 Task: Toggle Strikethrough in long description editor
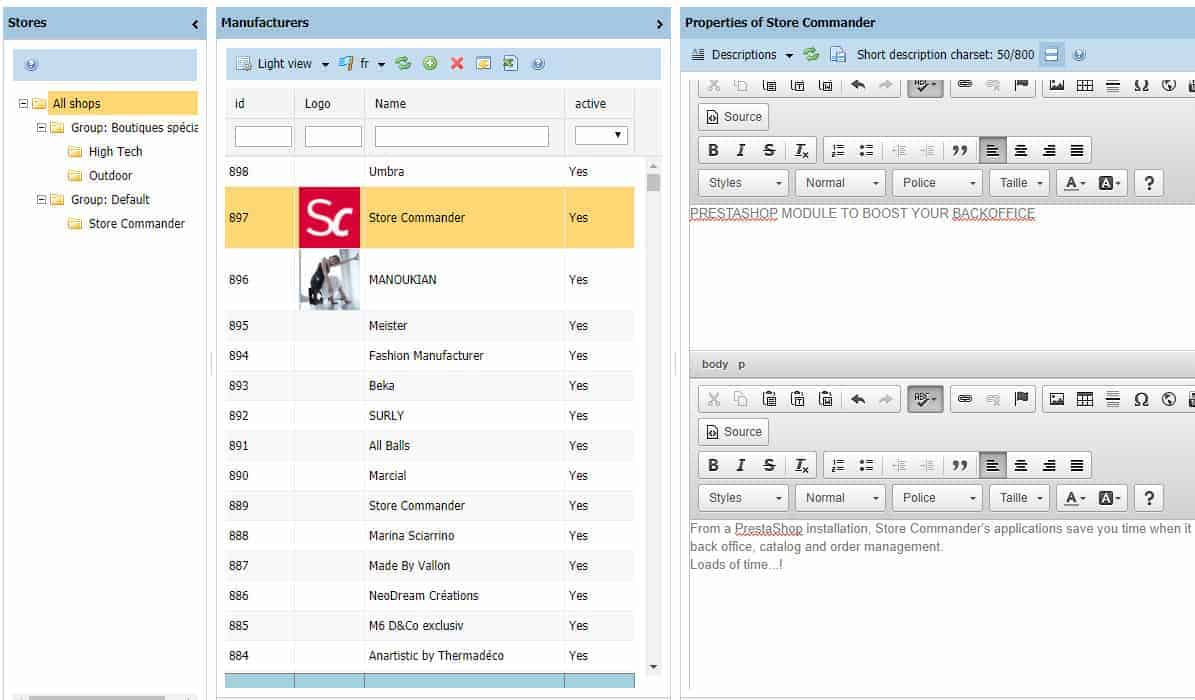tap(769, 465)
